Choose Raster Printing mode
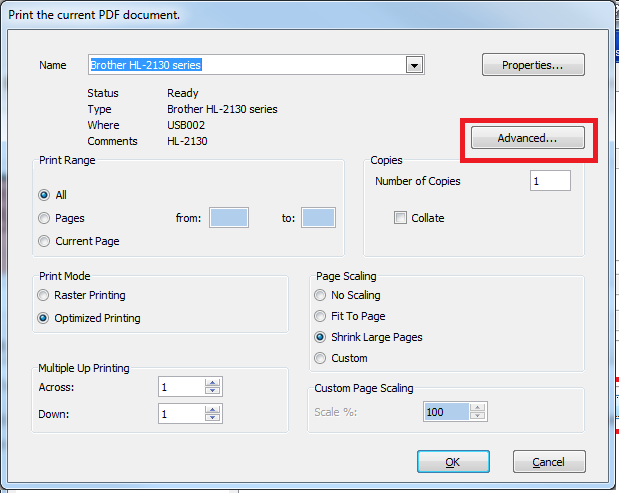The width and height of the screenshot is (619, 493). (x=43, y=295)
